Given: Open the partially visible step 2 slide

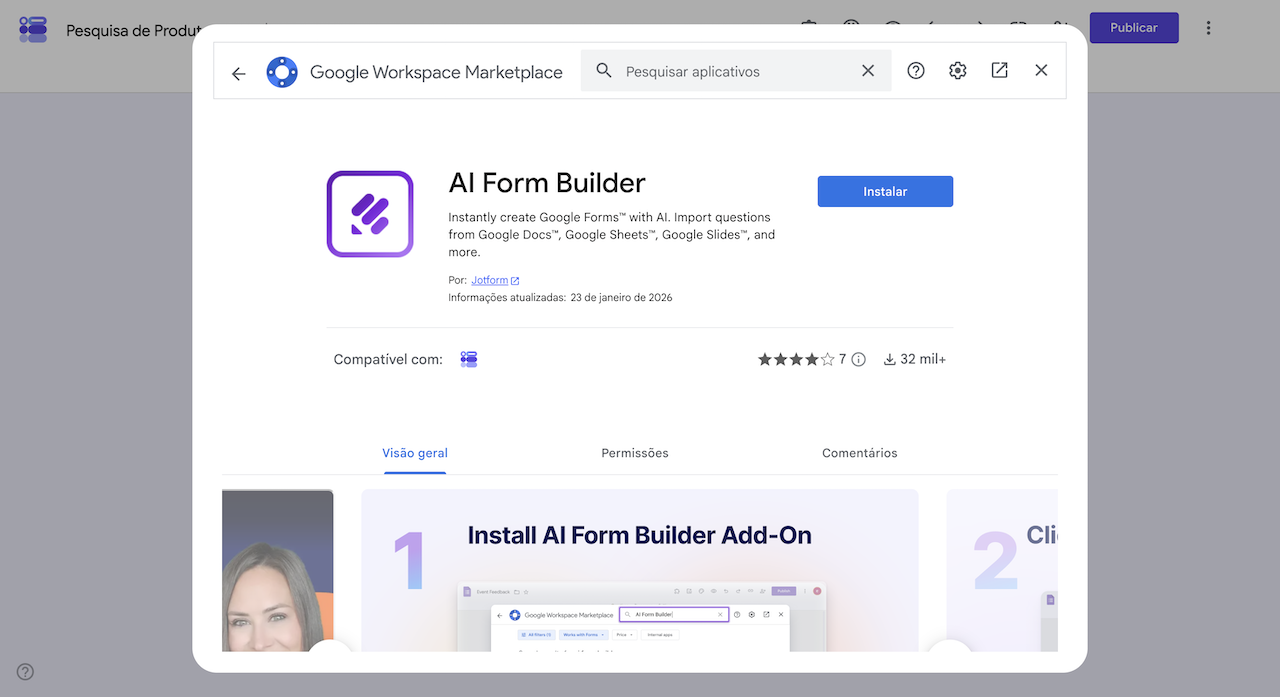Looking at the screenshot, I should point(1002,570).
